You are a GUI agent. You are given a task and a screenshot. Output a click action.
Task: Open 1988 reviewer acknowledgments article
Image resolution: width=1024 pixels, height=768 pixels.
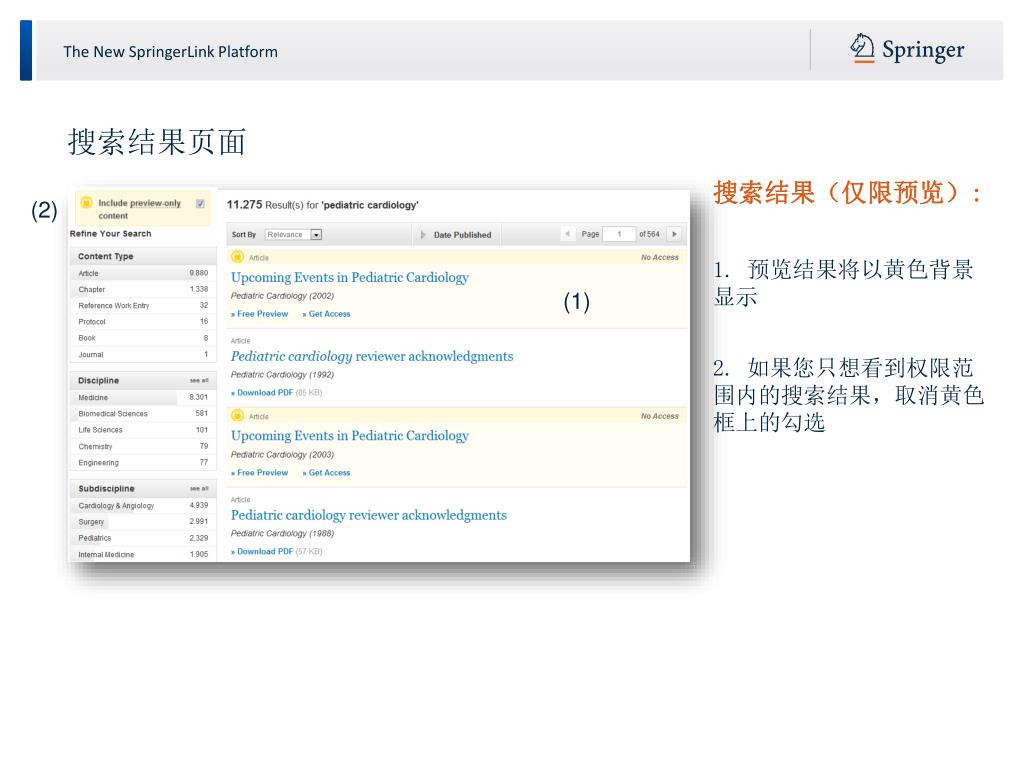point(368,515)
